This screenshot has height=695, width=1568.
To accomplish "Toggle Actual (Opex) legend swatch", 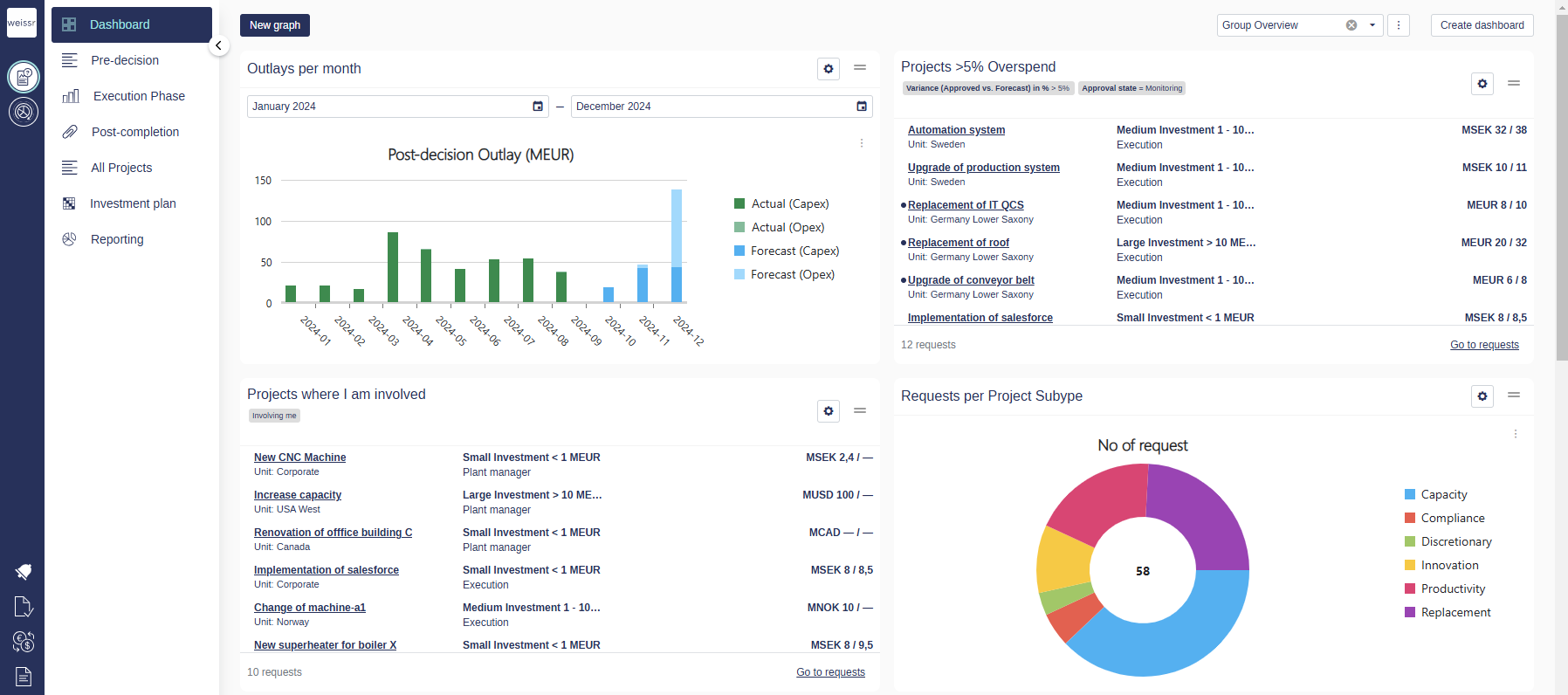I will tap(739, 227).
